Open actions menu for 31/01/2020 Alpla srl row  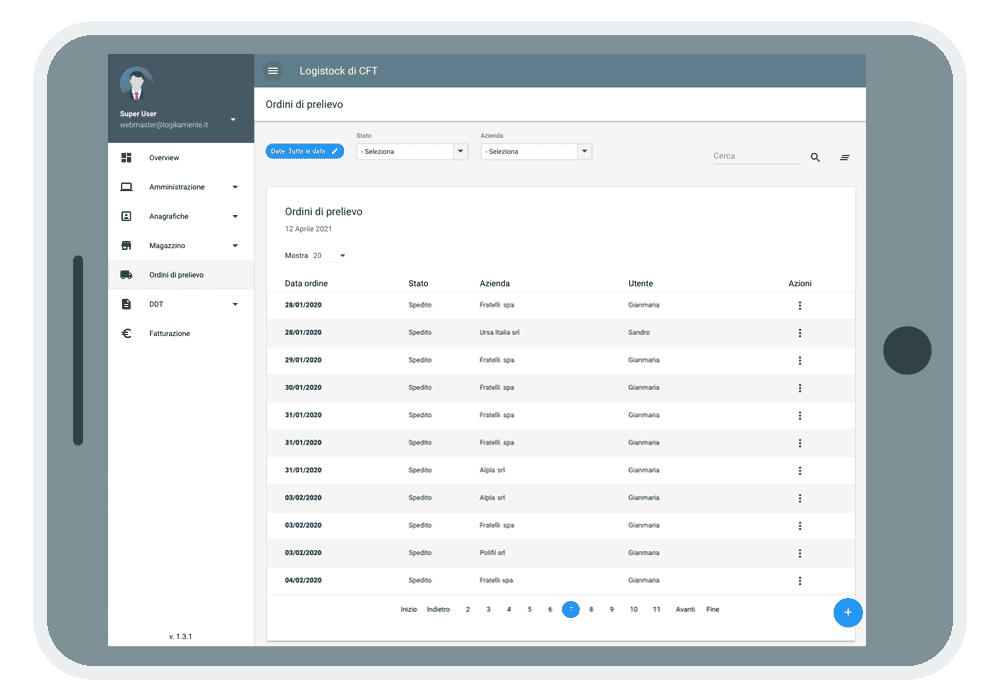[x=800, y=470]
